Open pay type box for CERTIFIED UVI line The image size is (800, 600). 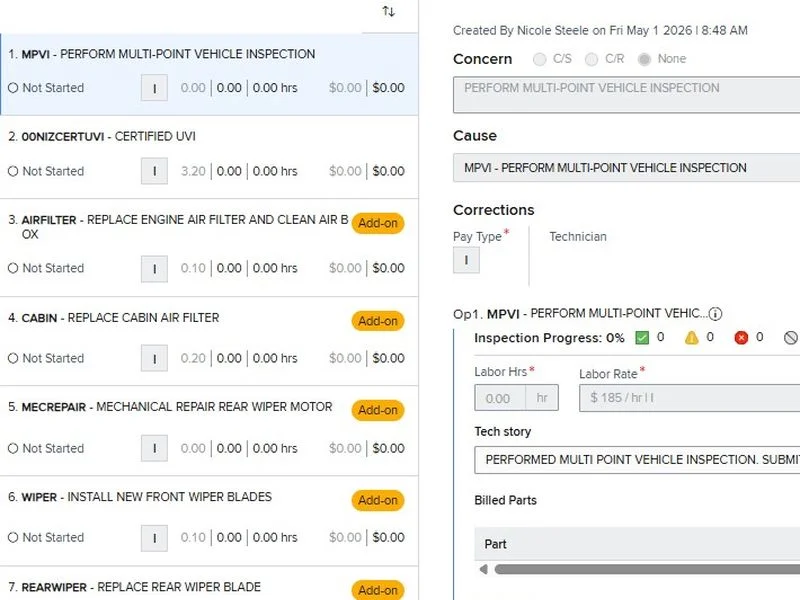[x=154, y=171]
